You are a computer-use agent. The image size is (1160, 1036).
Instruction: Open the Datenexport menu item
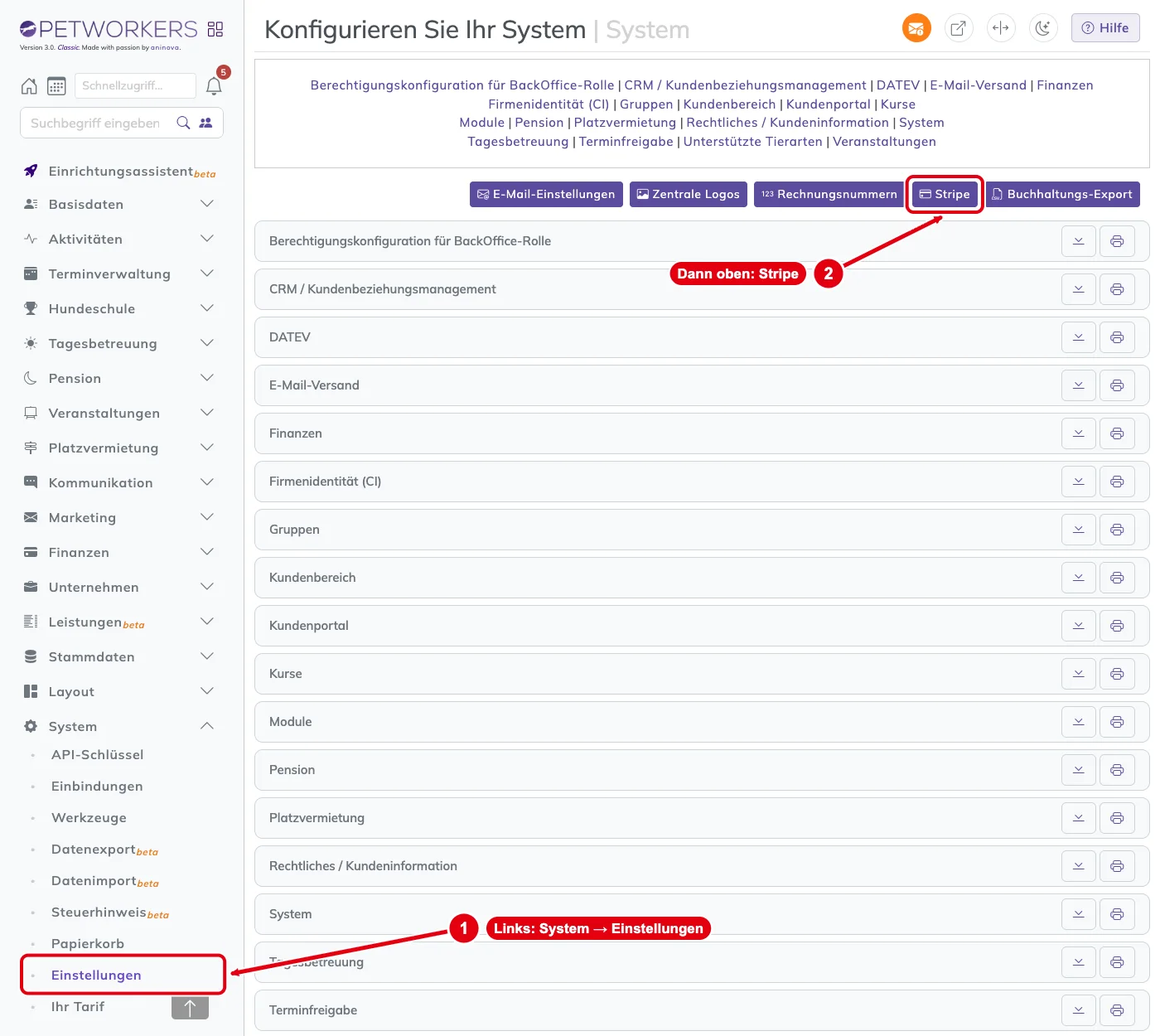coord(104,850)
